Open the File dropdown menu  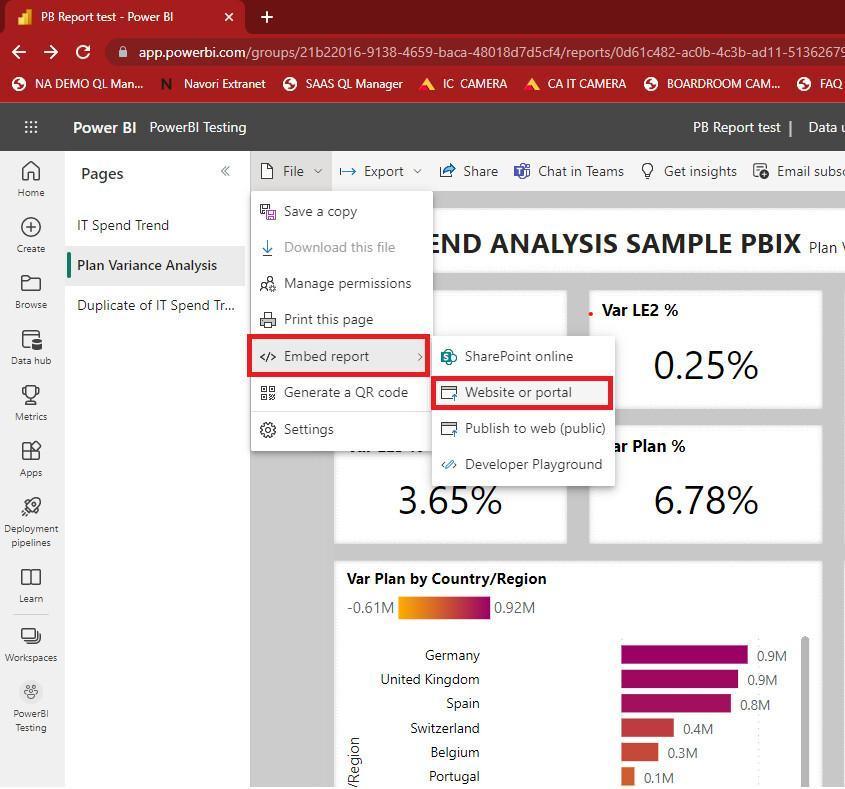[291, 171]
